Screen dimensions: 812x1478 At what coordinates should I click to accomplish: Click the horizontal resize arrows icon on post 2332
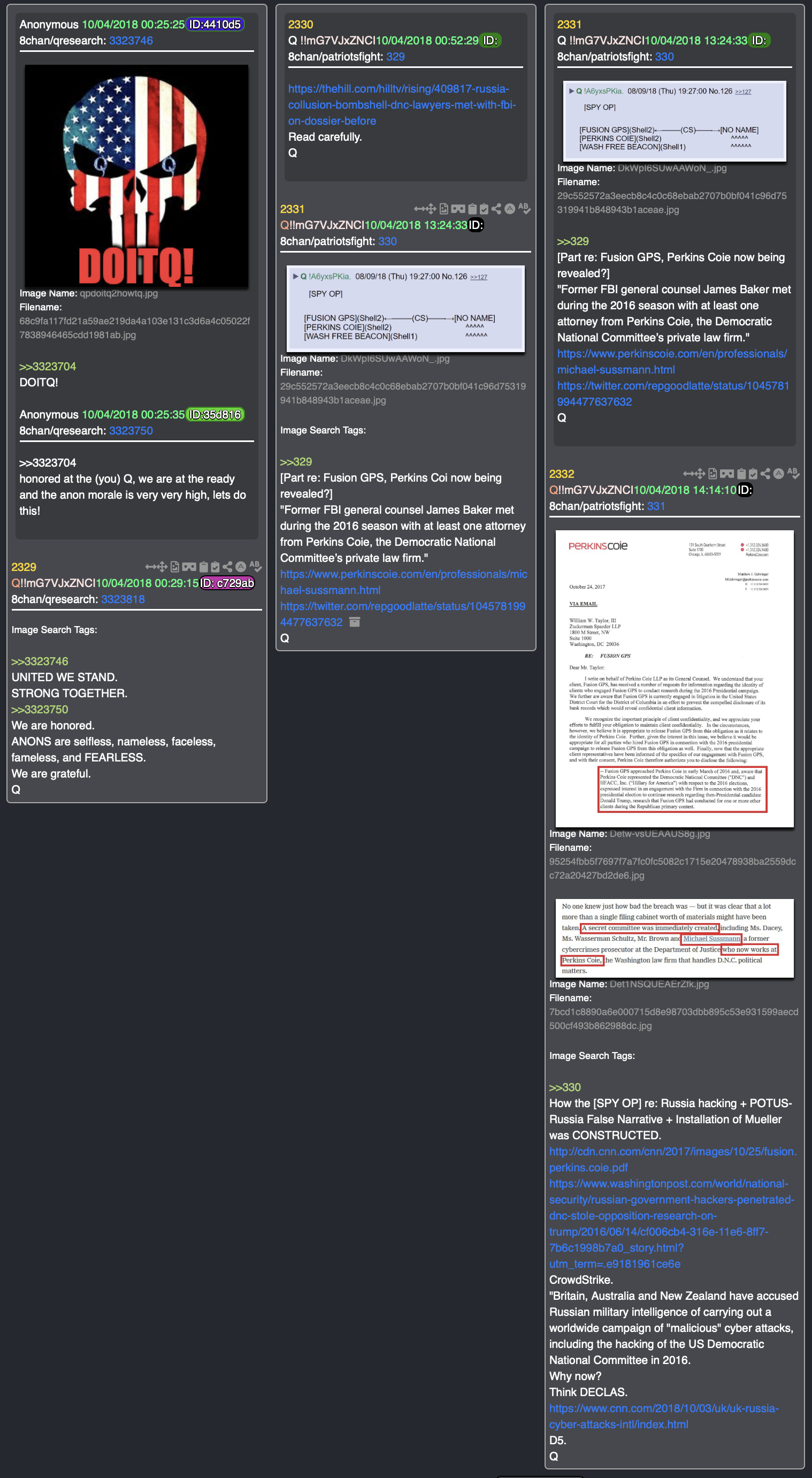[x=688, y=474]
